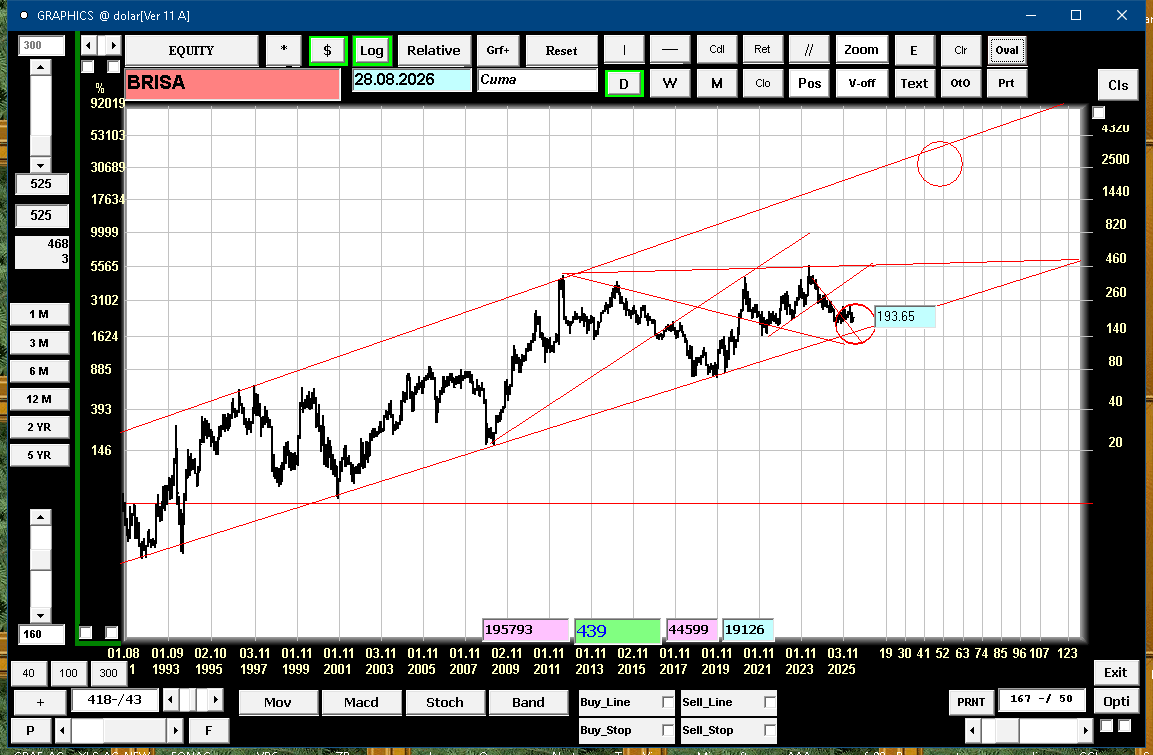Screen dimensions: 1153x755
Task: Open the Macd indicator
Action: click(361, 703)
